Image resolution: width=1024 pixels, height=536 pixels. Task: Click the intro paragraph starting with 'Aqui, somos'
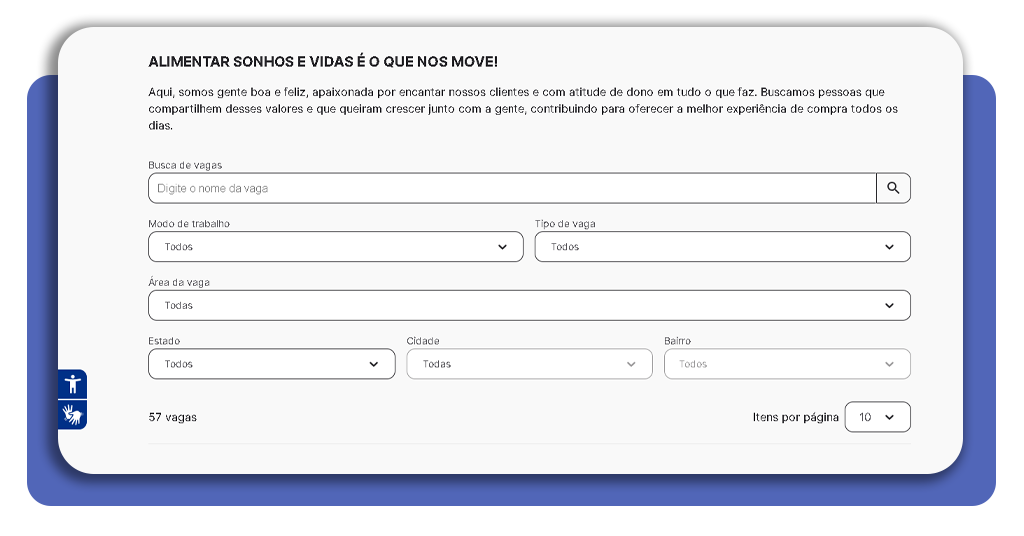(520, 109)
